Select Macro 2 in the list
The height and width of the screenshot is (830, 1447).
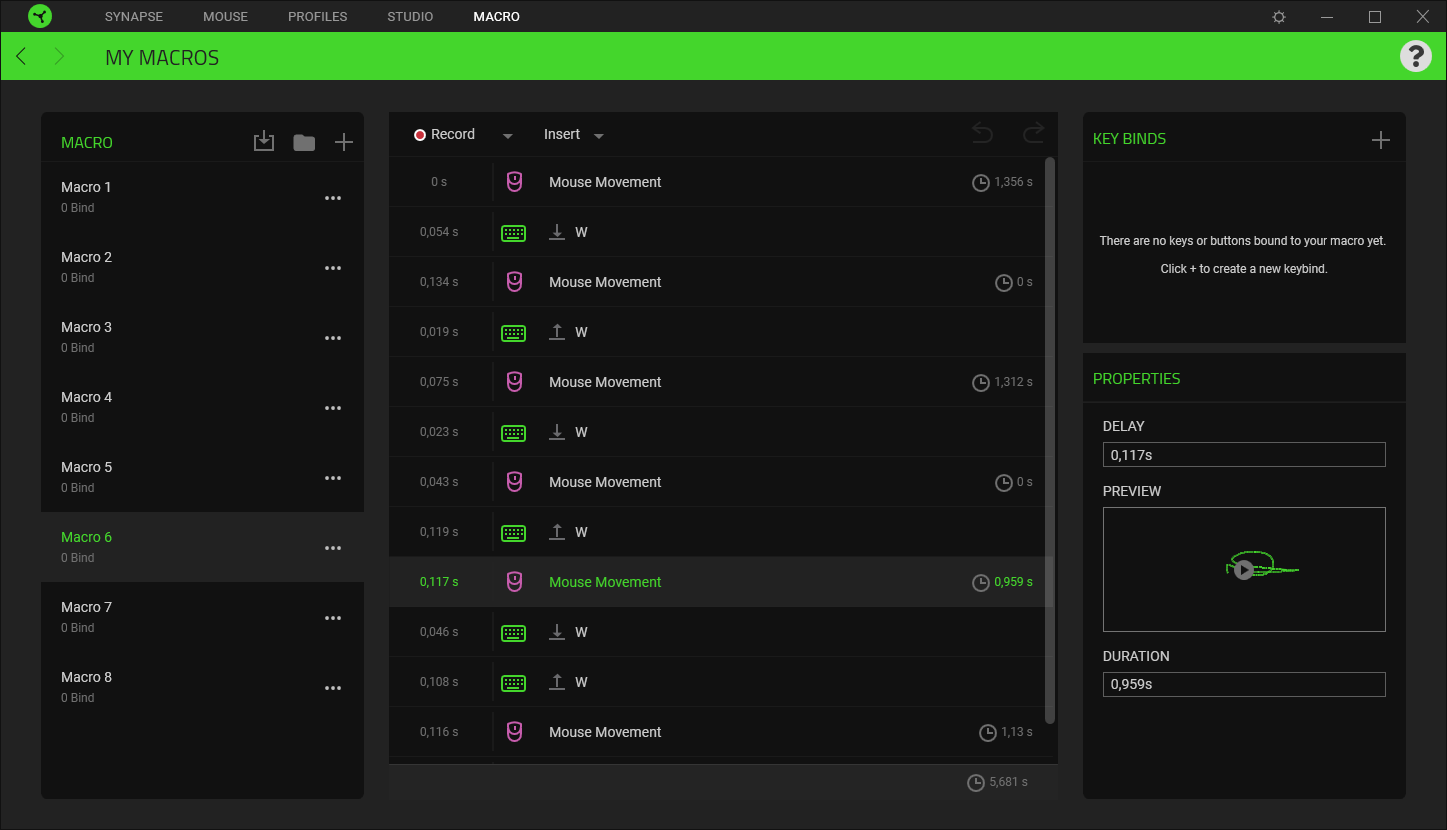click(x=202, y=267)
